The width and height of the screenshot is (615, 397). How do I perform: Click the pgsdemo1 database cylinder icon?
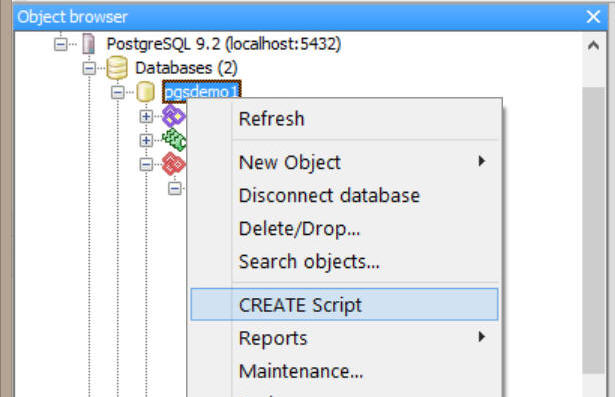tap(145, 92)
